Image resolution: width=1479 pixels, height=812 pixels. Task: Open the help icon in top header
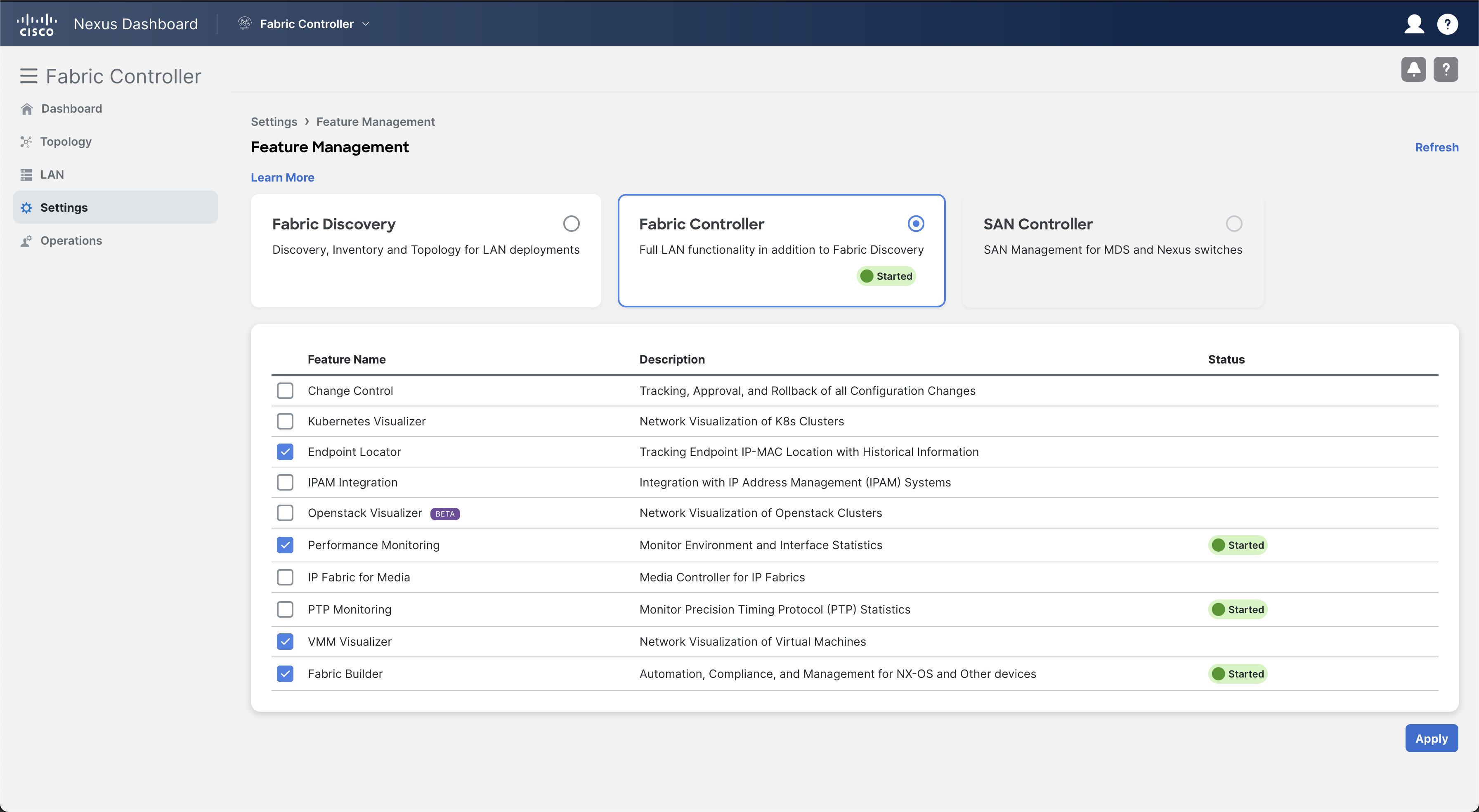[1447, 24]
